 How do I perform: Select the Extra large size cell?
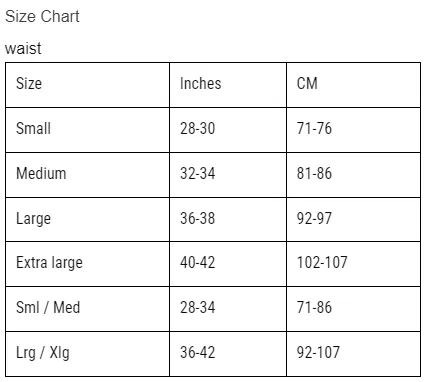click(87, 264)
